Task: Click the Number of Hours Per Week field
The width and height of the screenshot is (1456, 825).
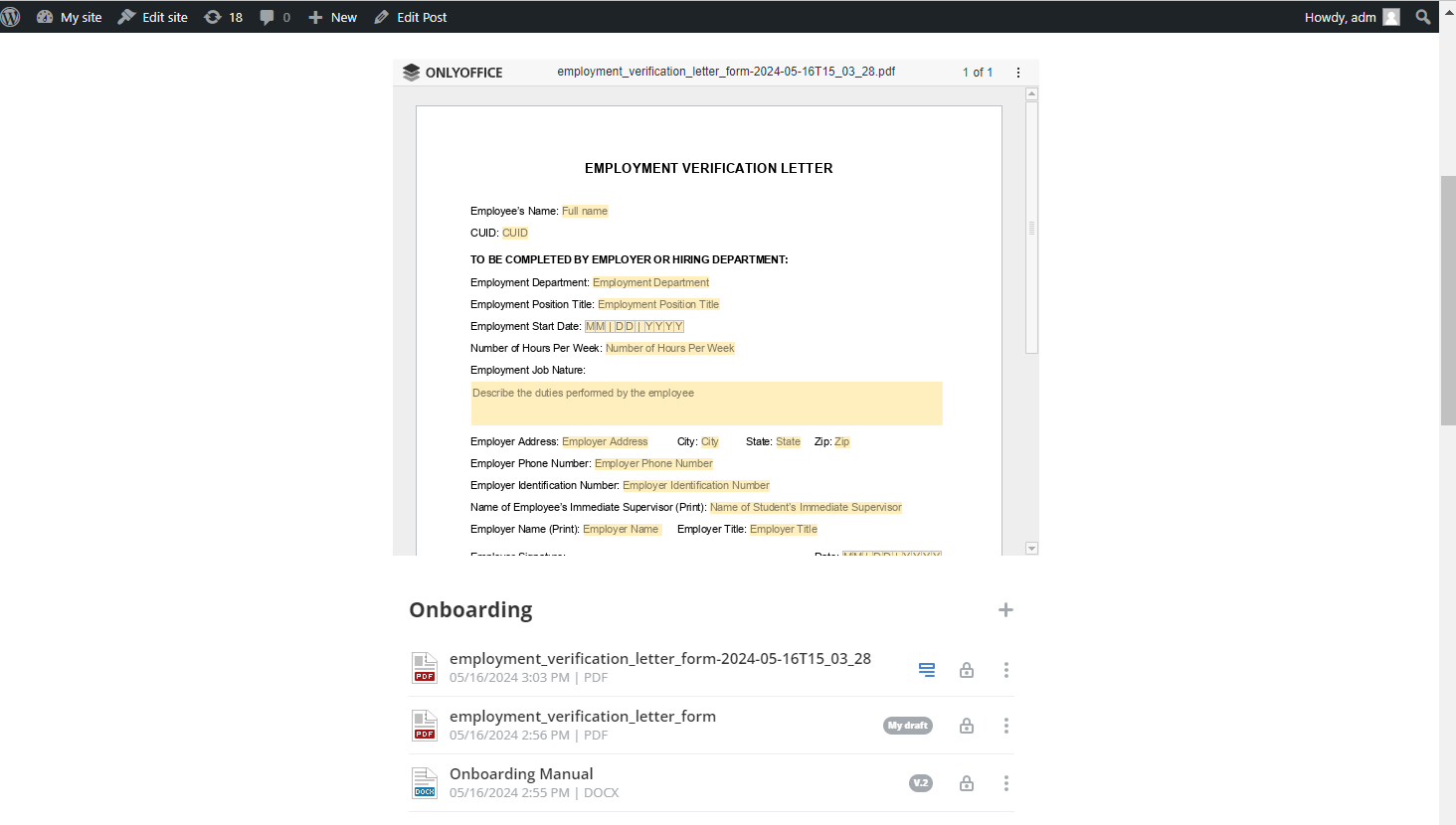Action: coord(670,348)
